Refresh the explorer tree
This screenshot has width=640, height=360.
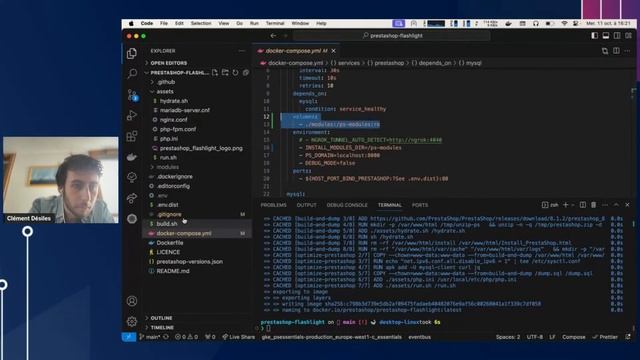click(x=236, y=73)
